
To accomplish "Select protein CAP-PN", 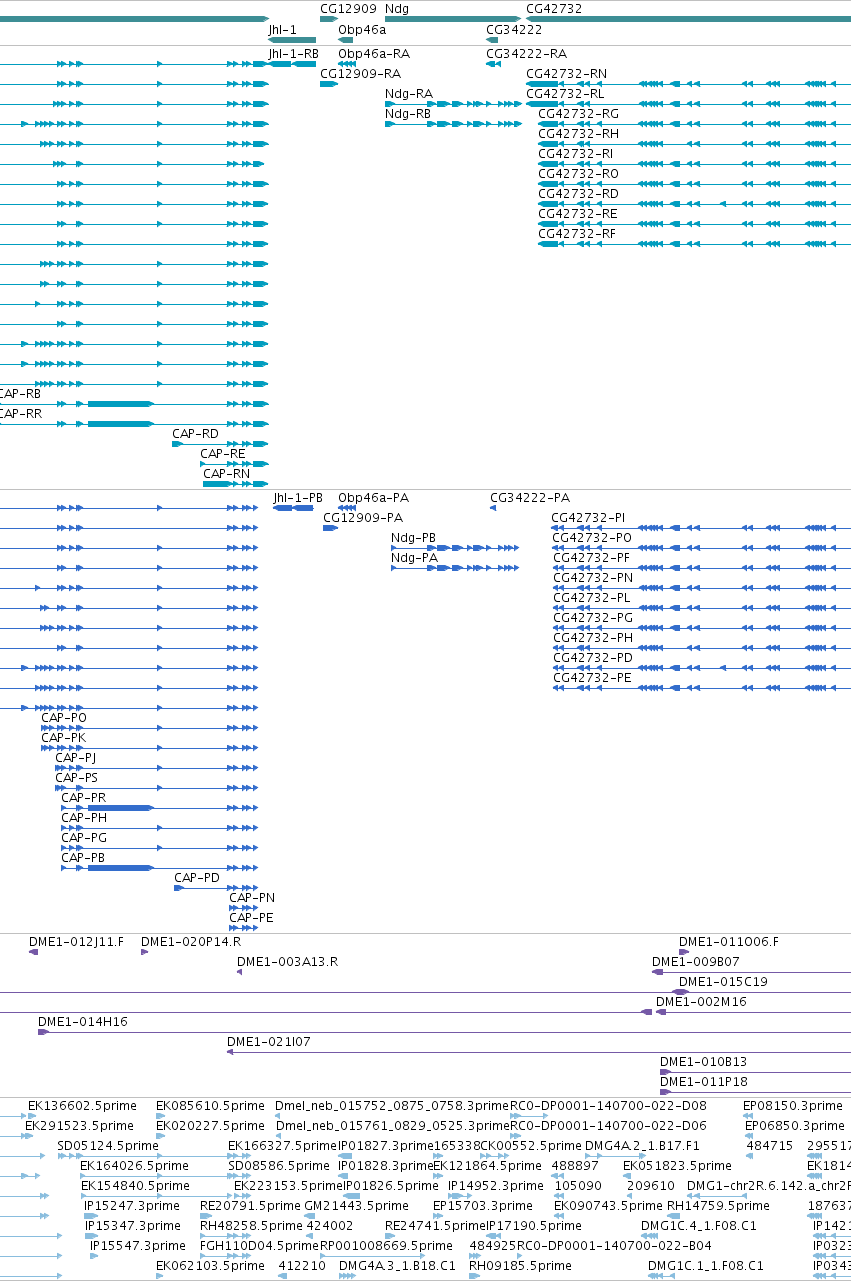I will pyautogui.click(x=252, y=897).
